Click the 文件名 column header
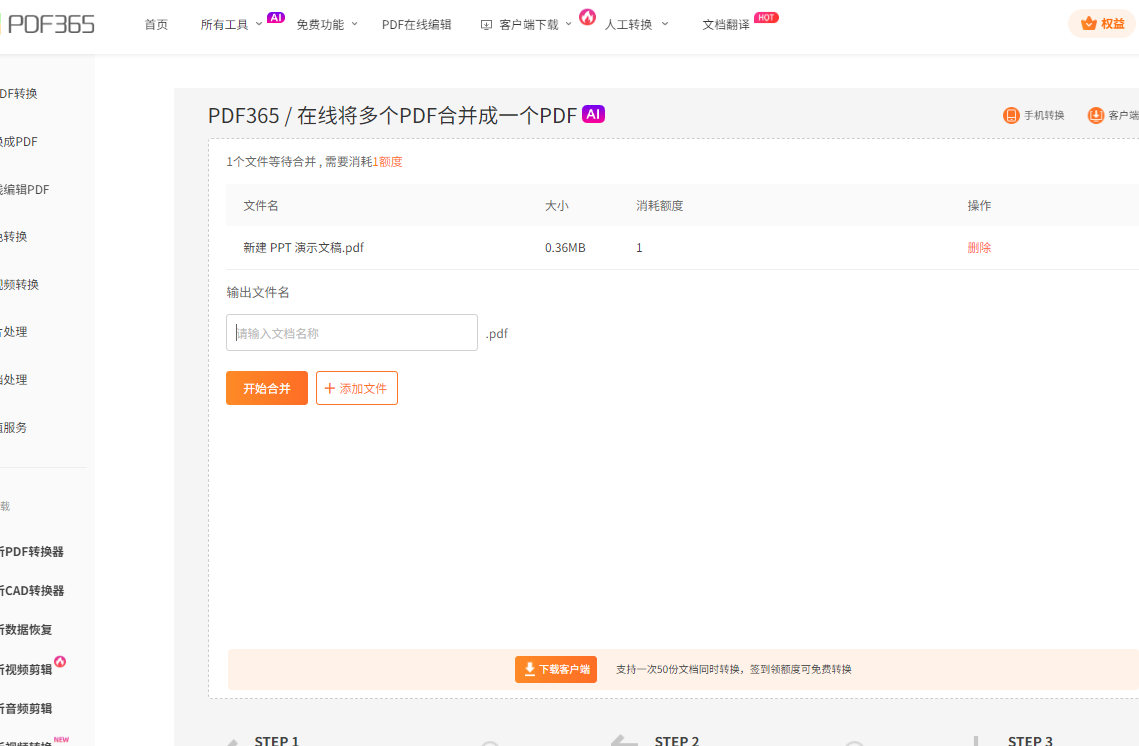 (x=261, y=206)
